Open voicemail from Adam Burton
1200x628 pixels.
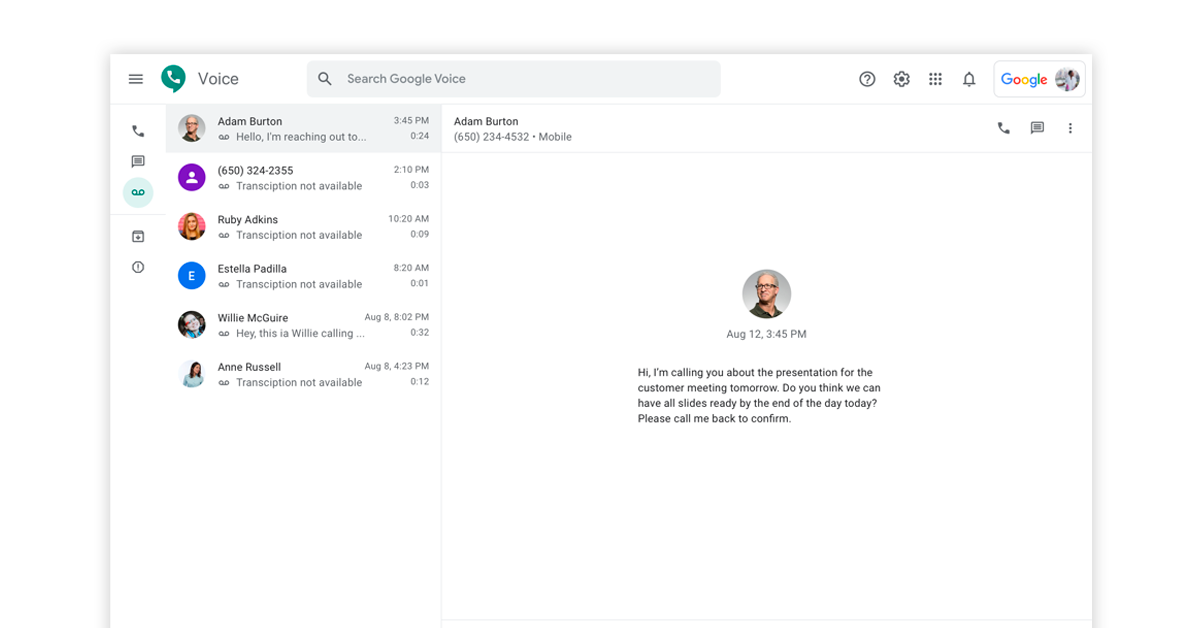pyautogui.click(x=303, y=129)
